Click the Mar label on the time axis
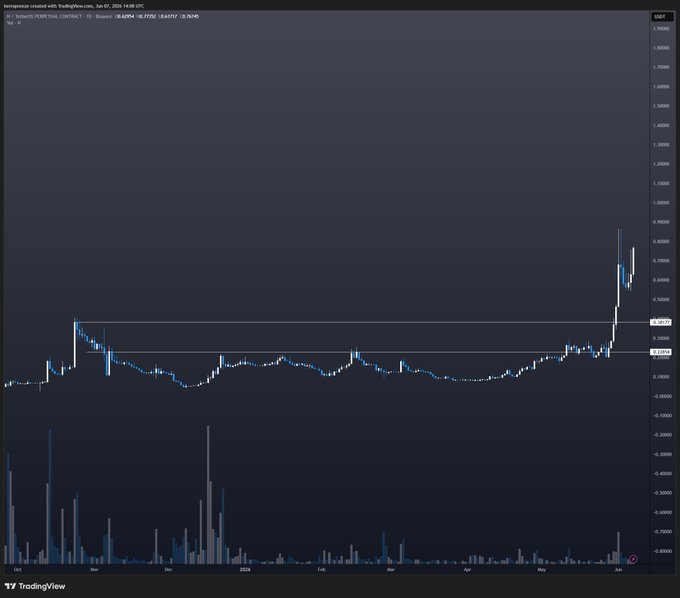Viewport: 680px width, 598px height. pos(391,569)
